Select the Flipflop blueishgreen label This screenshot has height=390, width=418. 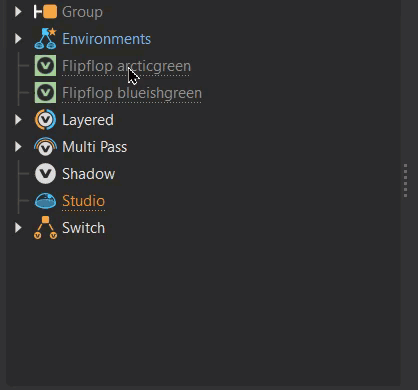click(x=132, y=93)
